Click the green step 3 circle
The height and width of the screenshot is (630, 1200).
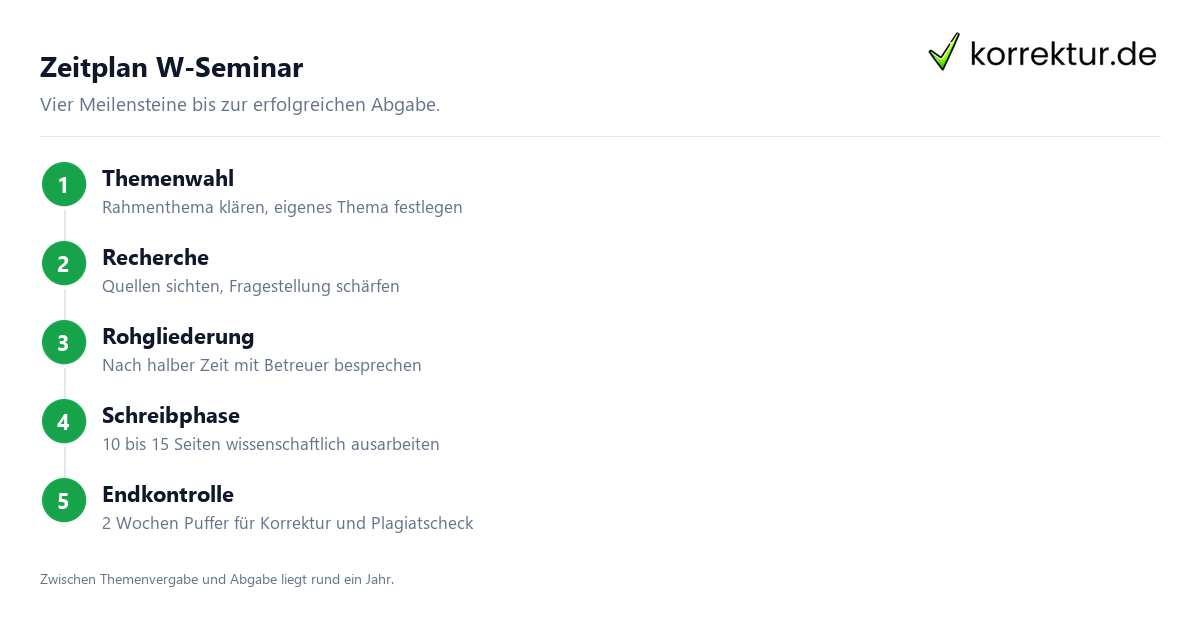pyautogui.click(x=64, y=343)
